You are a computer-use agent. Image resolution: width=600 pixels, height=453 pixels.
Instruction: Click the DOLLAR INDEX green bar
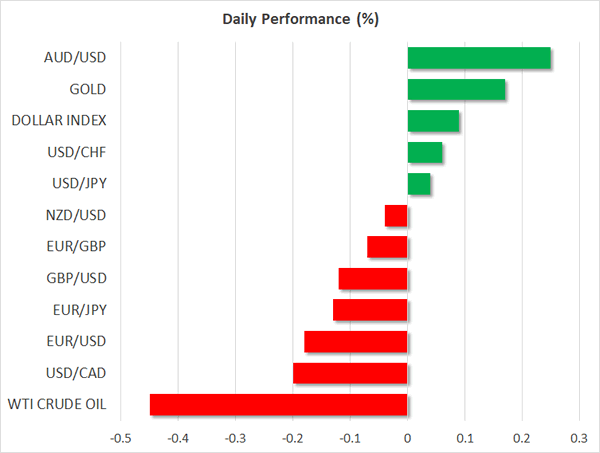[433, 121]
